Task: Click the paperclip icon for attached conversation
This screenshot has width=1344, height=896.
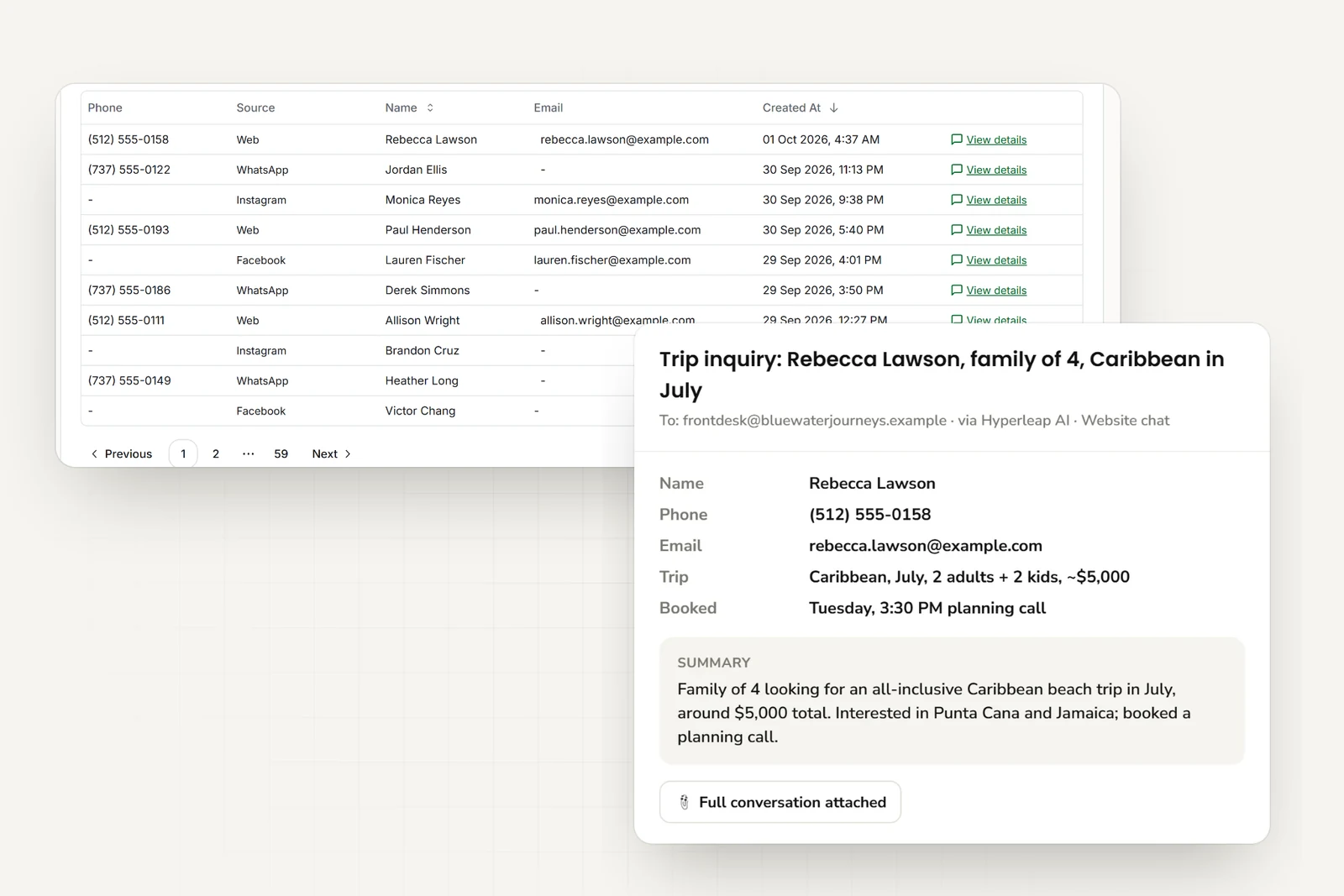Action: point(684,802)
